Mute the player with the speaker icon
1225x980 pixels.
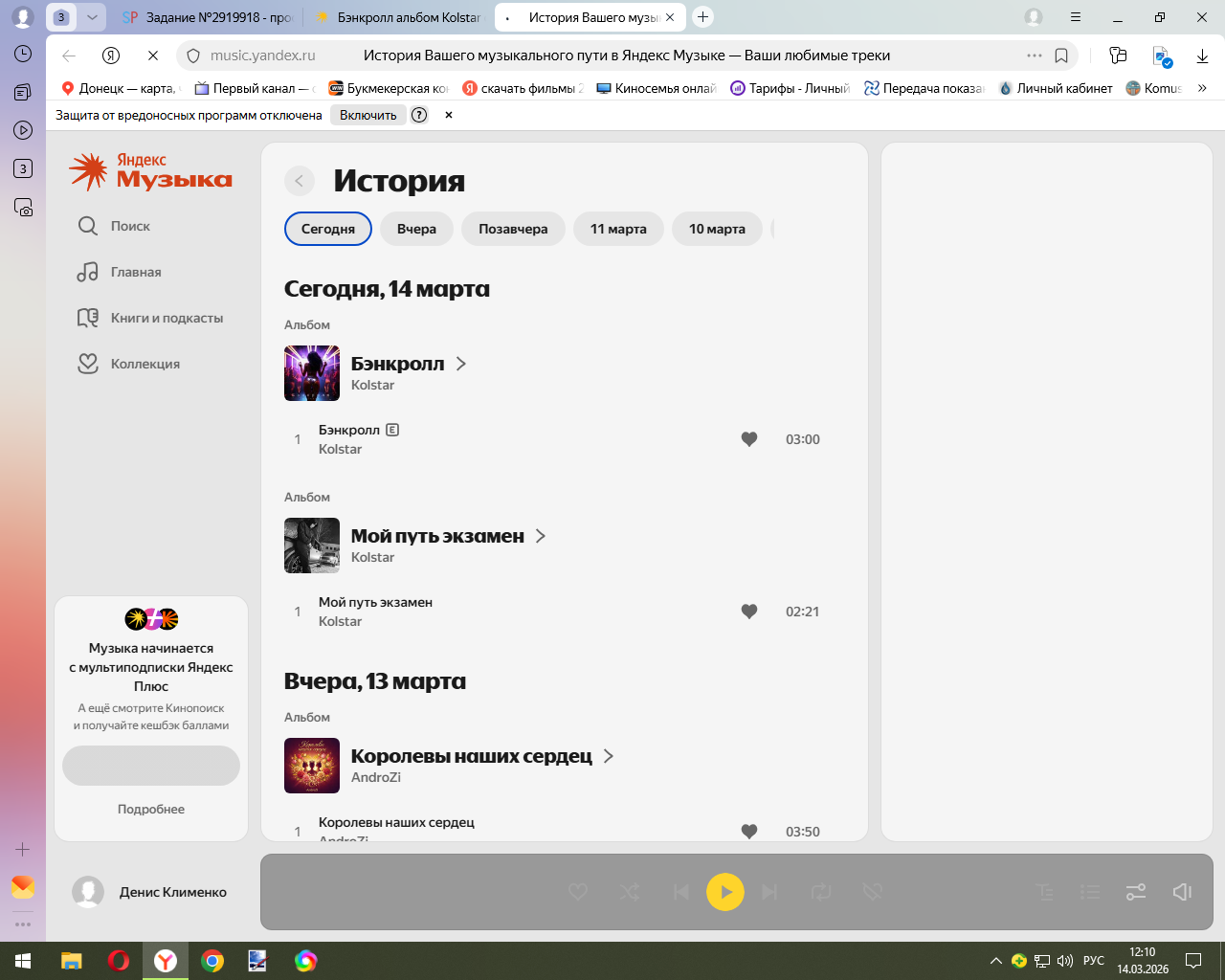pyautogui.click(x=1182, y=892)
